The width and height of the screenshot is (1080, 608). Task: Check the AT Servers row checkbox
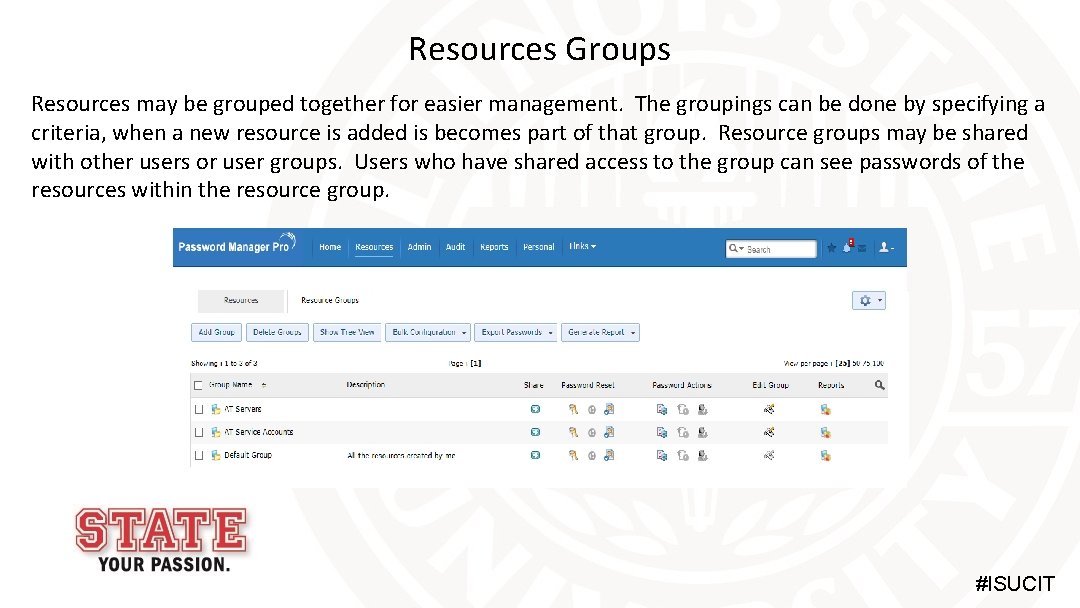pyautogui.click(x=199, y=410)
